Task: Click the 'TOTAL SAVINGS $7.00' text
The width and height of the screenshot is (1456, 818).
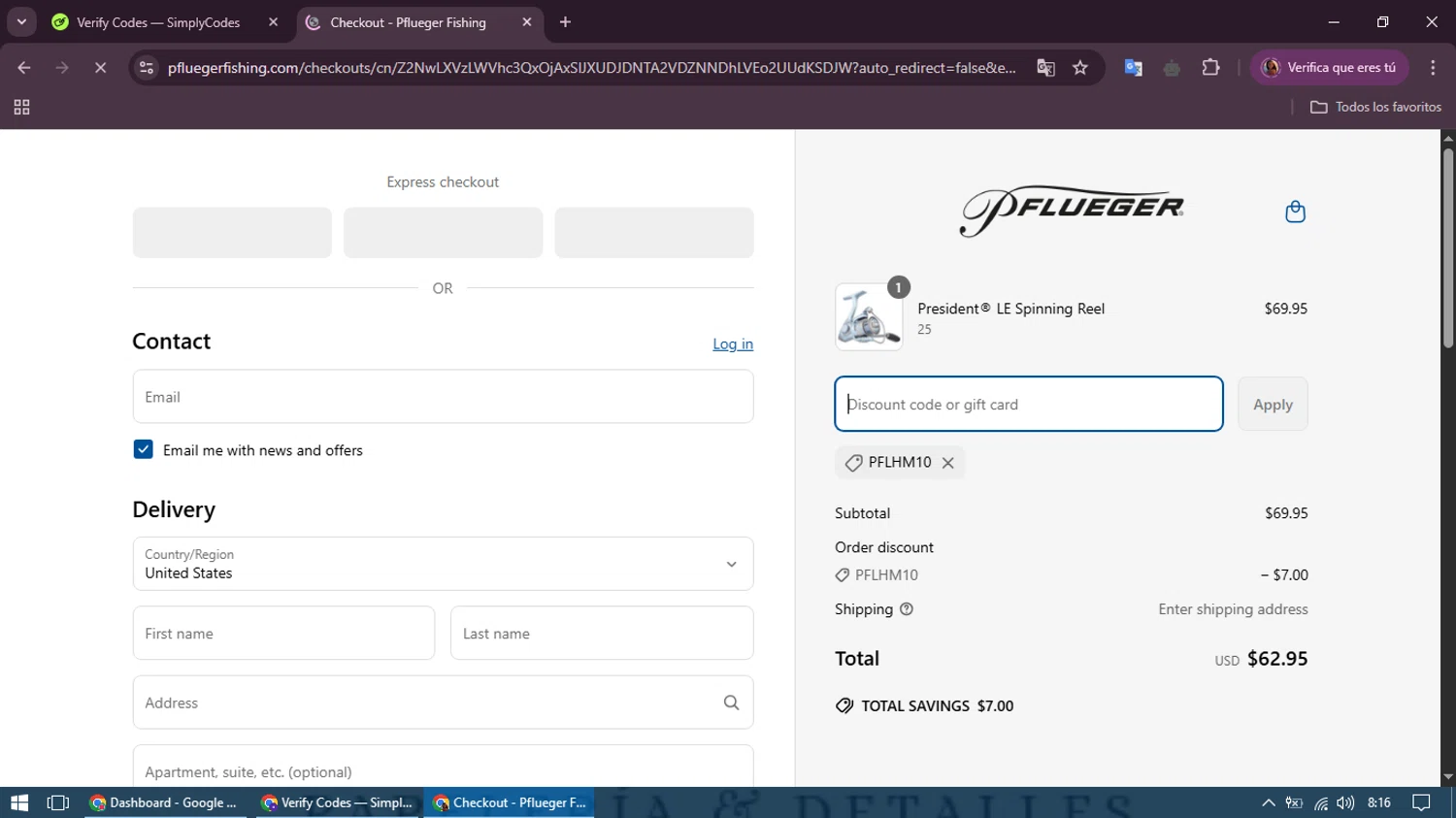Action: (937, 706)
